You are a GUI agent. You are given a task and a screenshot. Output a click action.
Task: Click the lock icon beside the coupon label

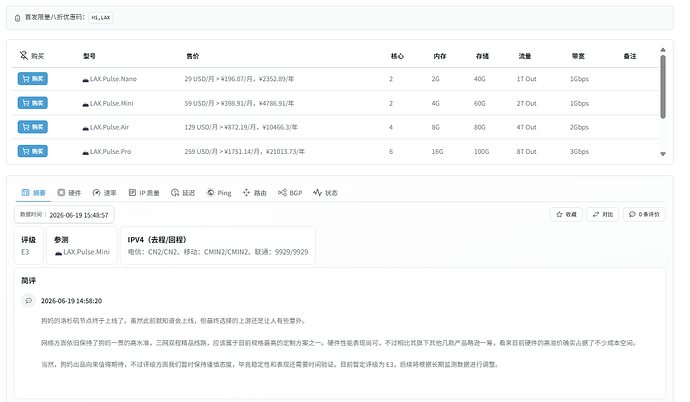18,18
